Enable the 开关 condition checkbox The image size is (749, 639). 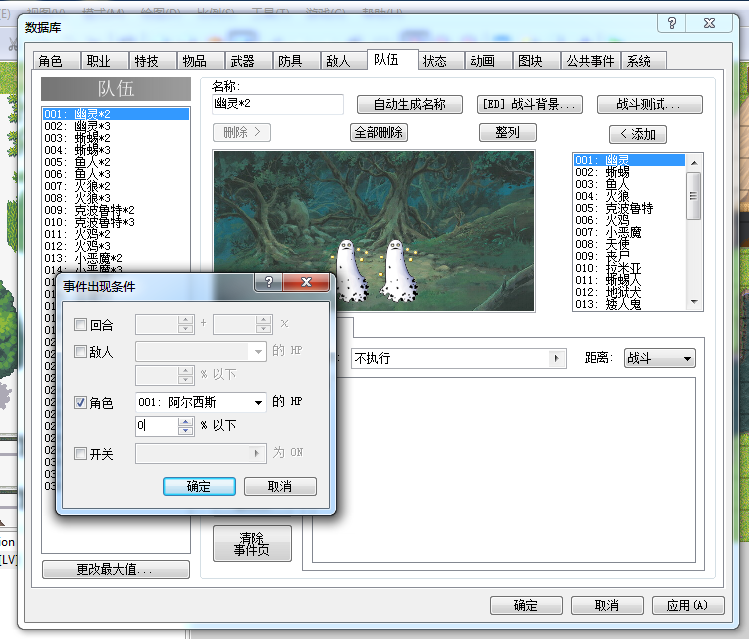pos(80,453)
